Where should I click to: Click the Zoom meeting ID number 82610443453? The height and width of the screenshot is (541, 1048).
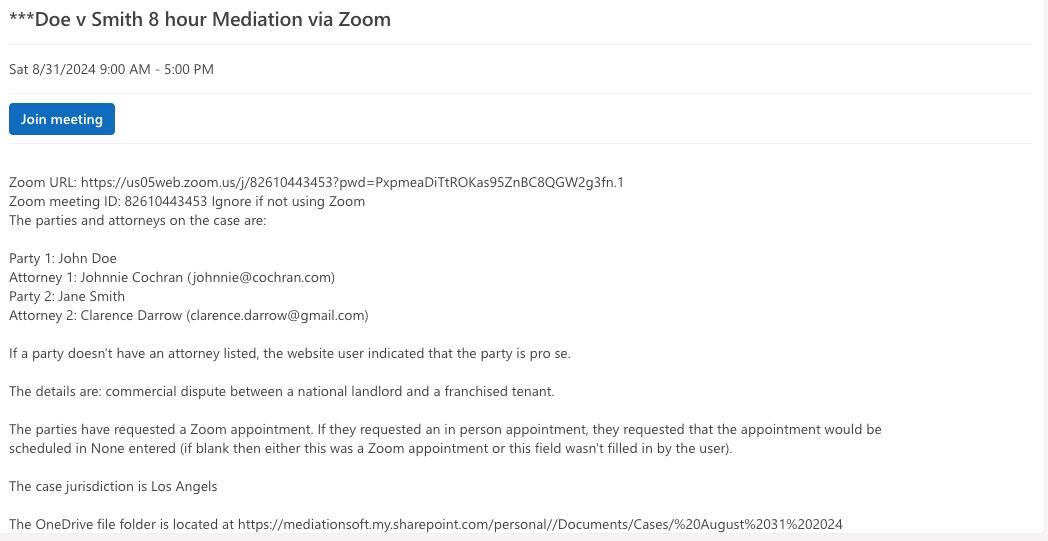tap(165, 201)
